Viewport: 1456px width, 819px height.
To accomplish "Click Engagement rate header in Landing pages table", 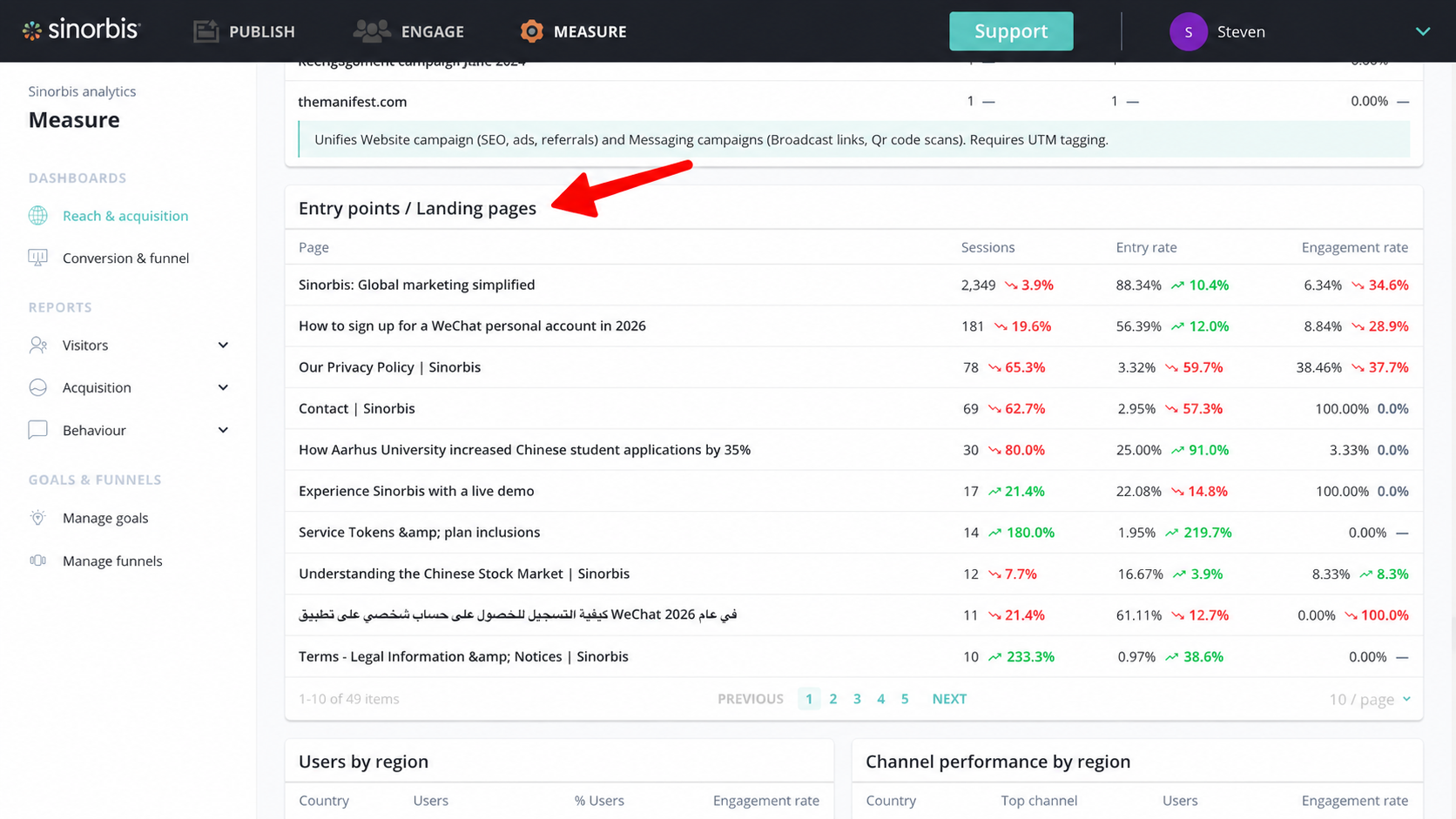I will point(1354,247).
